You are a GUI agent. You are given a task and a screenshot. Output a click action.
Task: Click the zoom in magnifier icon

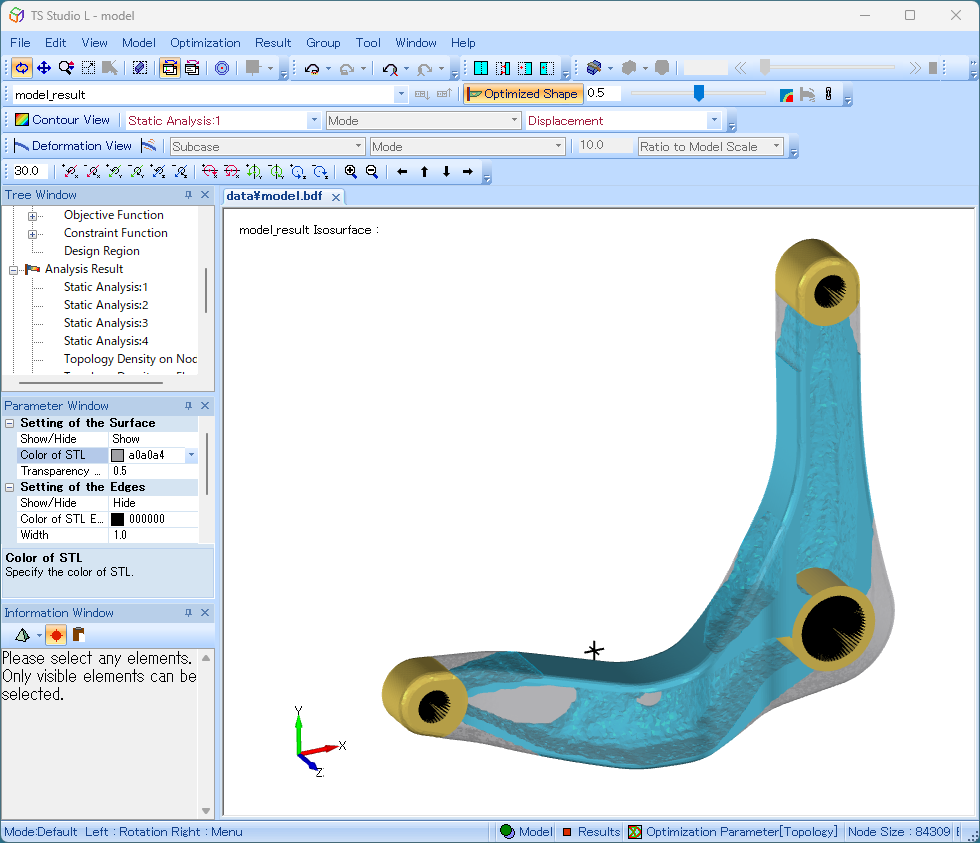(x=351, y=171)
